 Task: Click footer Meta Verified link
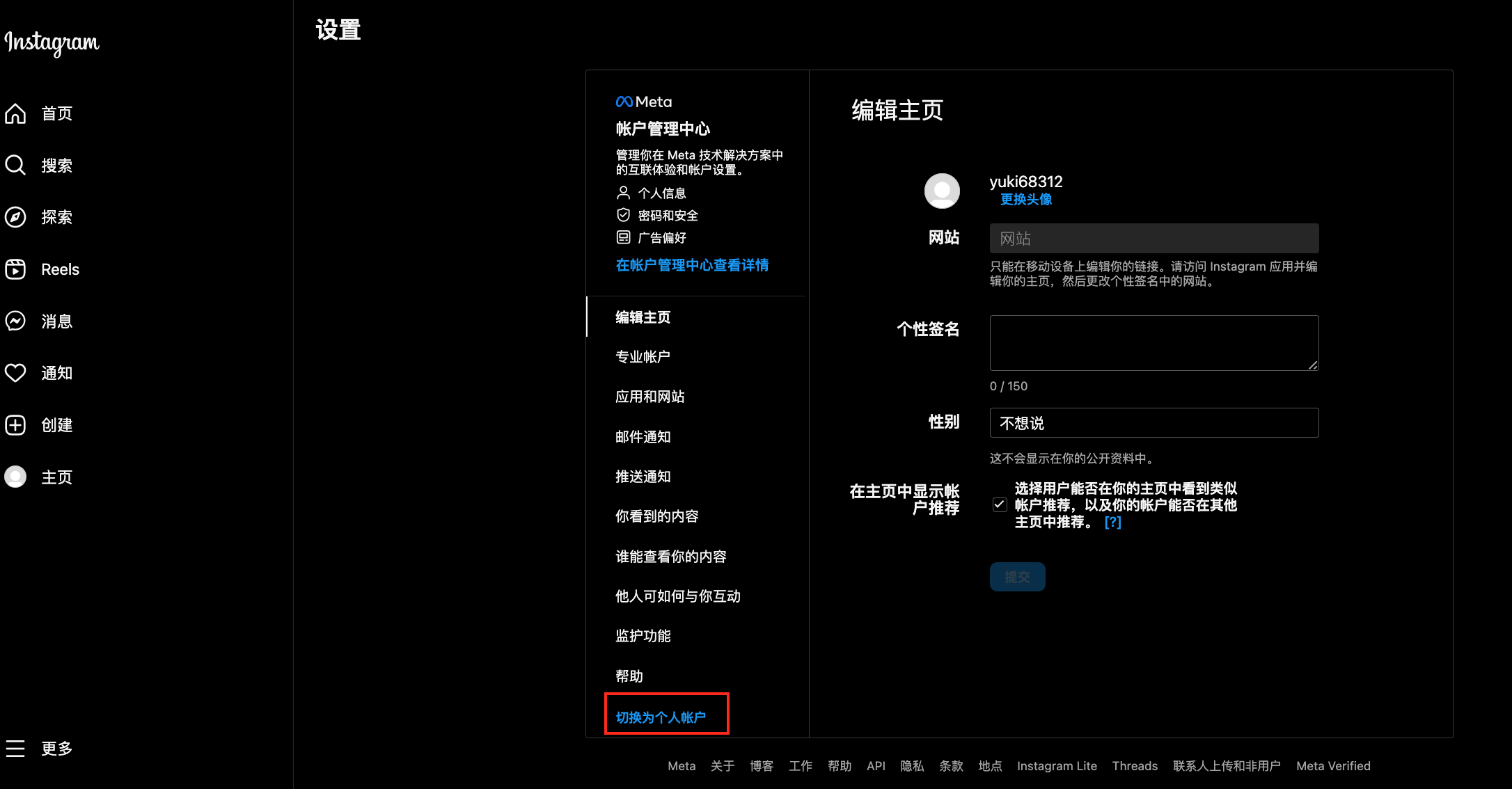tap(1333, 766)
